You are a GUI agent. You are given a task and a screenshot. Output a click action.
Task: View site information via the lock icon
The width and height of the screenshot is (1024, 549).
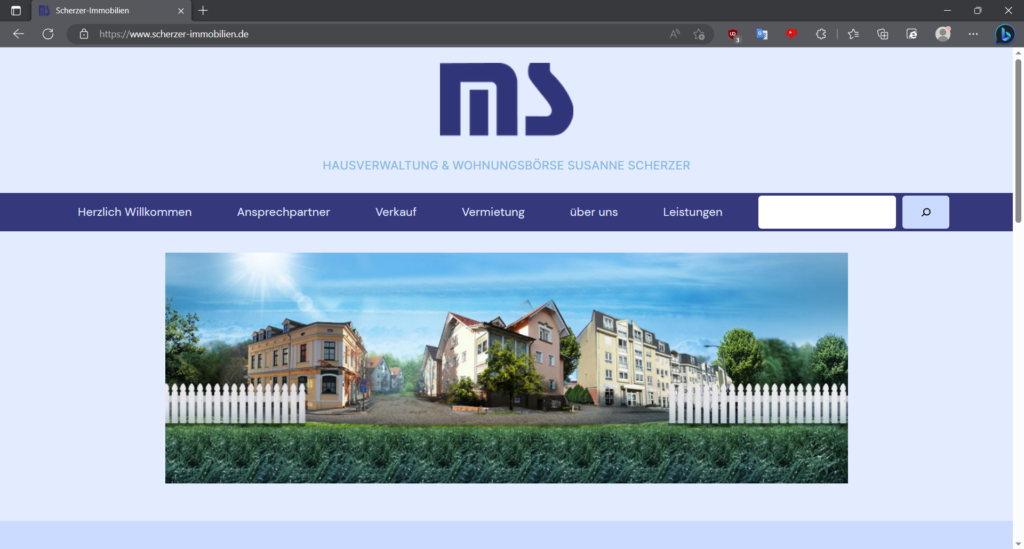pos(84,34)
